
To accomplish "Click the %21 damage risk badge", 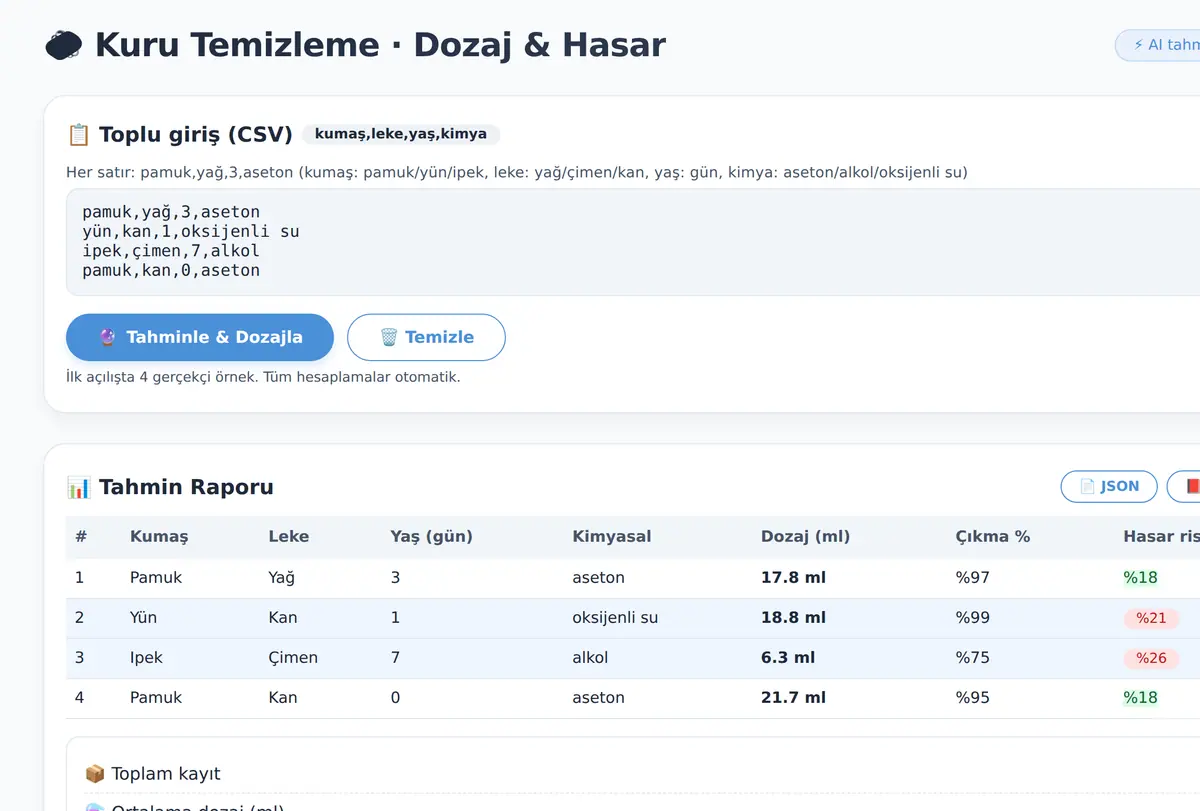I will (1151, 618).
